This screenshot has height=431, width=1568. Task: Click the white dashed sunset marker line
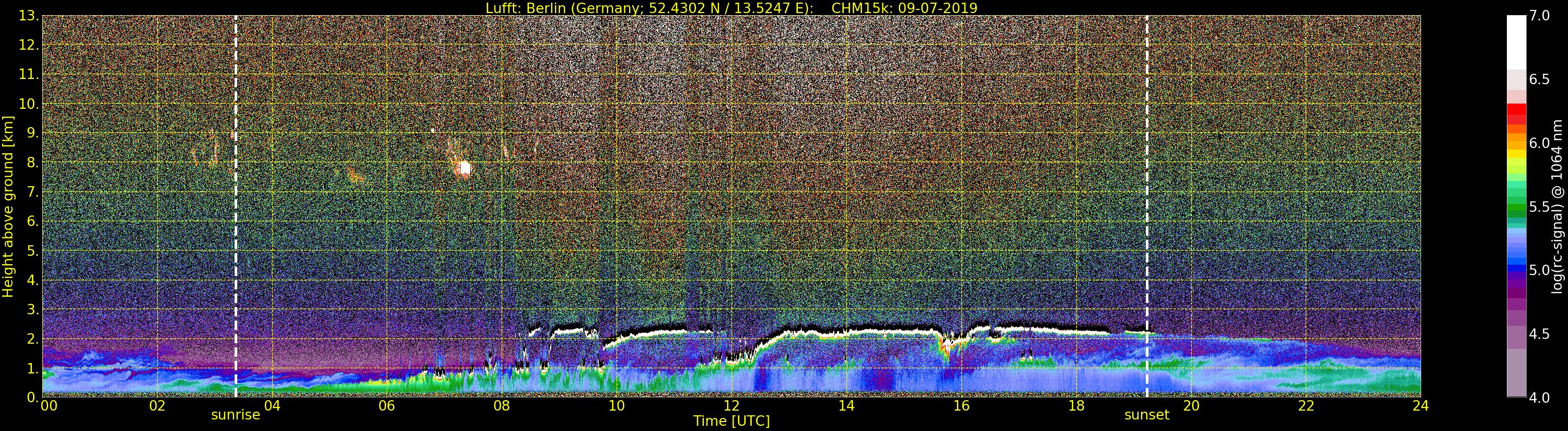(x=1147, y=206)
